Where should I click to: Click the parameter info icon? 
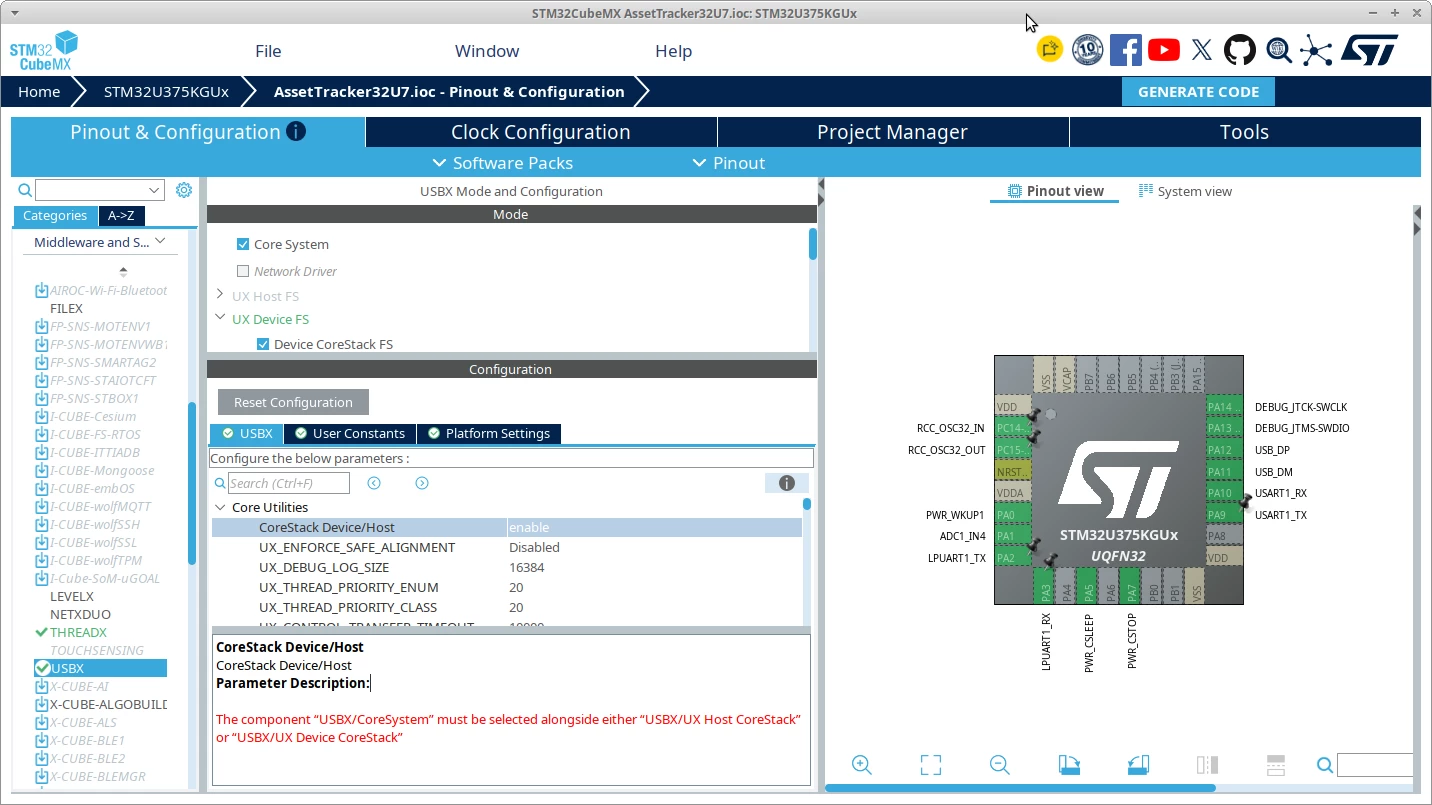(787, 483)
